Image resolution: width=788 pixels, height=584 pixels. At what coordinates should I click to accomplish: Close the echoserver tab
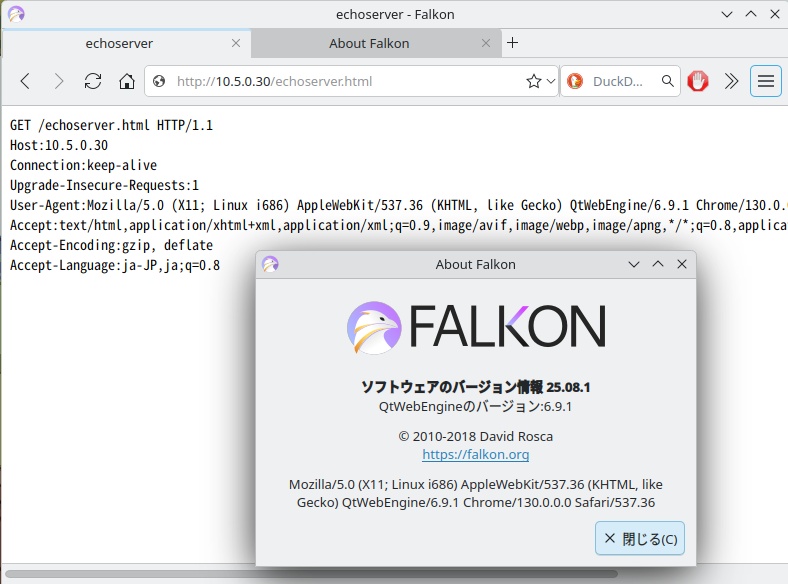[236, 43]
